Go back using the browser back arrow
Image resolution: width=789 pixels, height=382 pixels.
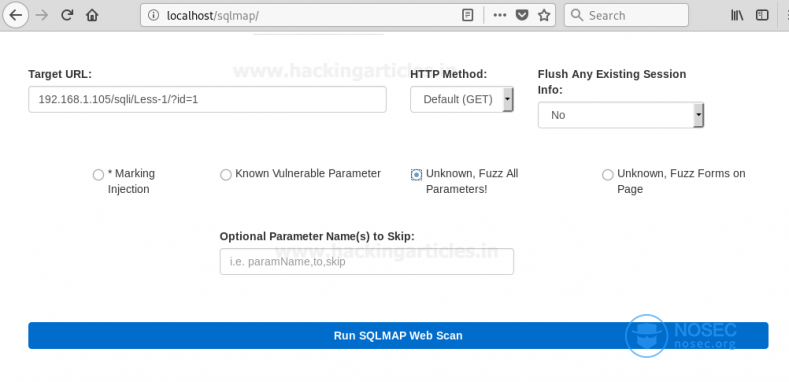[x=16, y=15]
